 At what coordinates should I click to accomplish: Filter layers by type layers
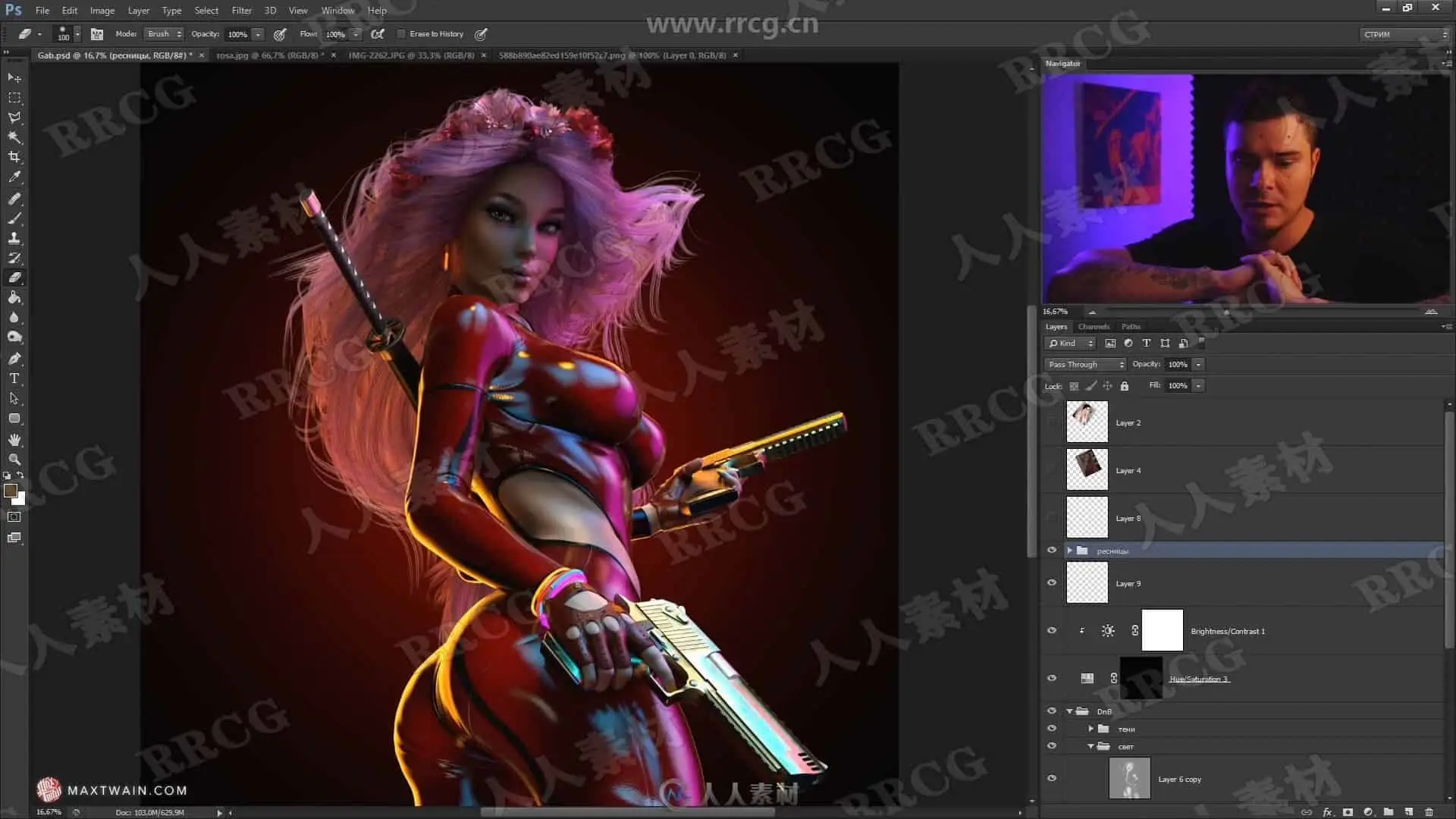click(x=1147, y=344)
